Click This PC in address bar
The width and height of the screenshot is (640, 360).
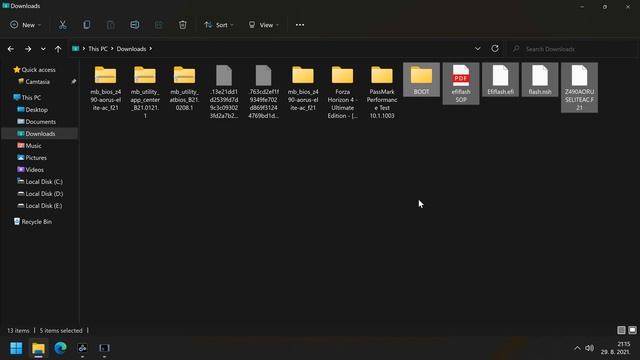[x=98, y=49]
